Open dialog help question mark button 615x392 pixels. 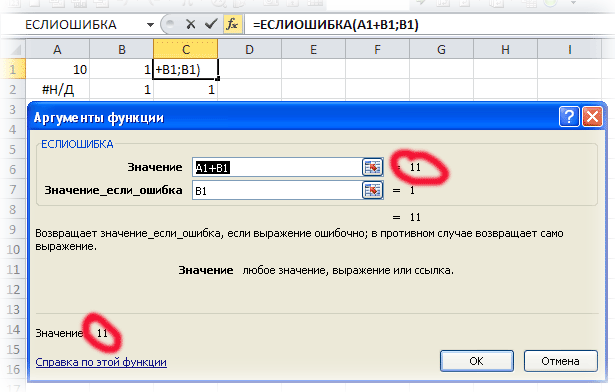click(x=569, y=117)
